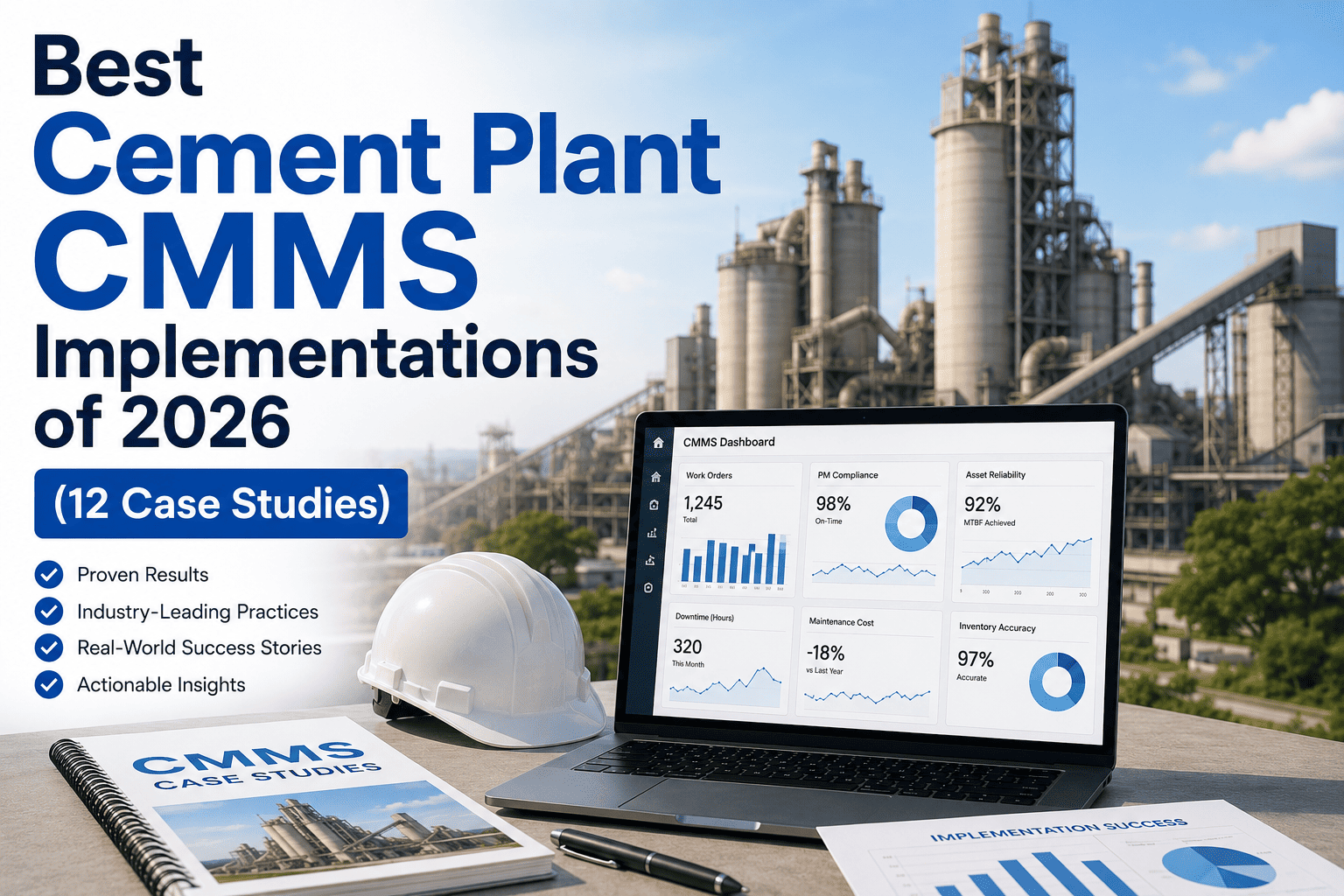
Task: Click the Implementation Success paper heading
Action: [1058, 829]
